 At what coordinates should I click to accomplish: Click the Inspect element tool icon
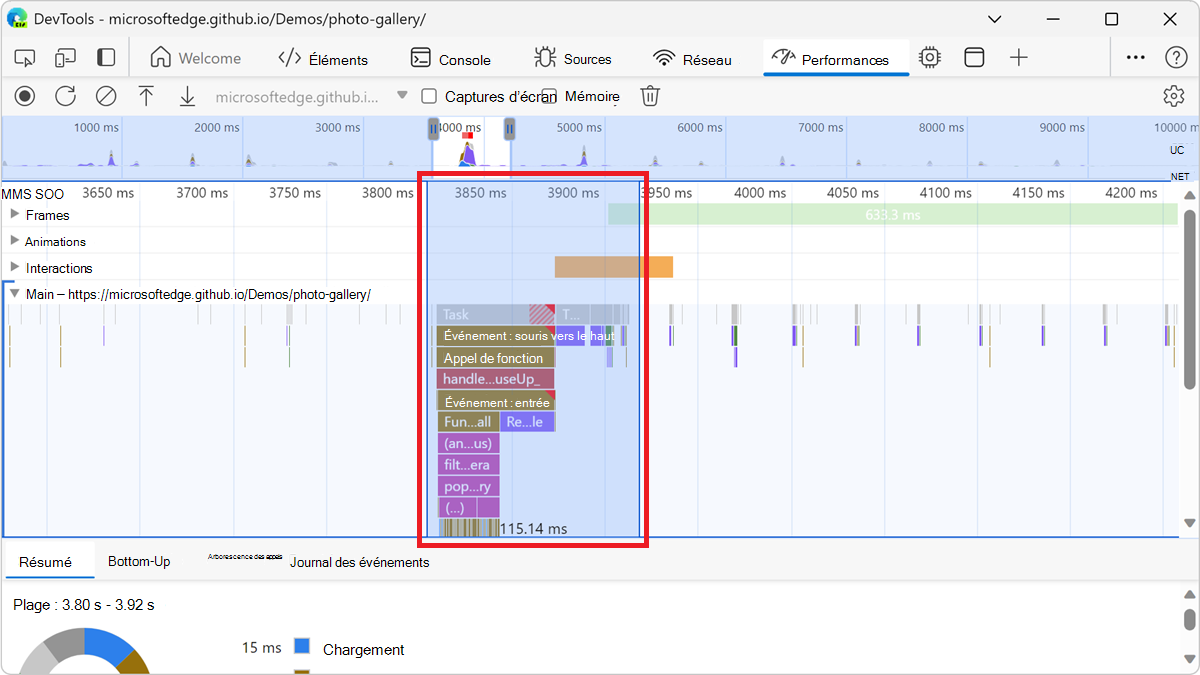pos(26,58)
